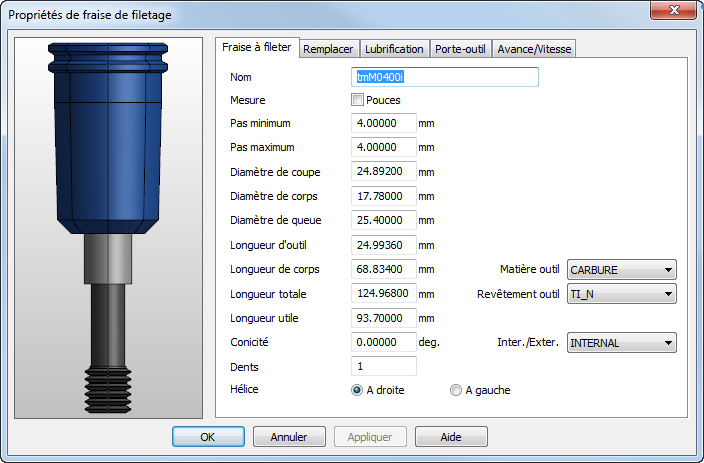Click the thread mill tool preview image
The image size is (704, 463).
tap(108, 228)
